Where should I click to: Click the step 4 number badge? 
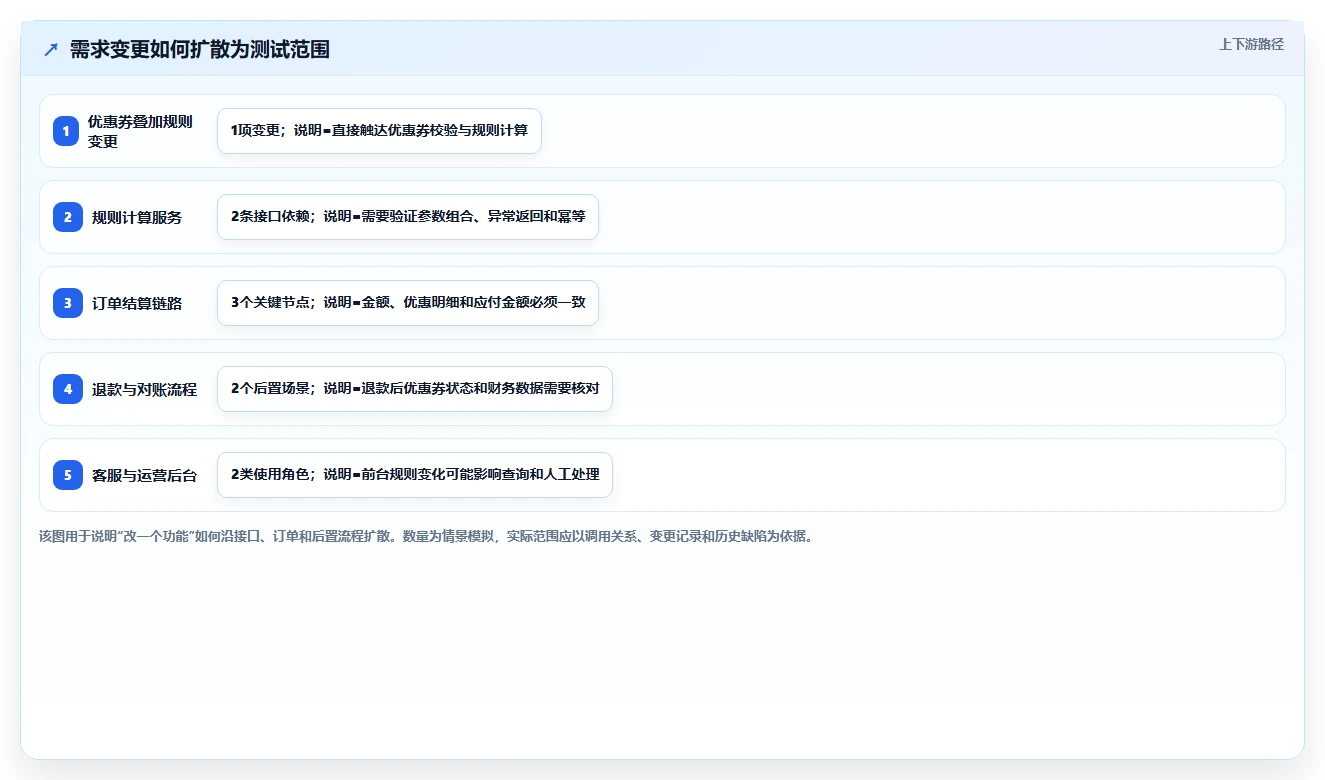[x=67, y=389]
